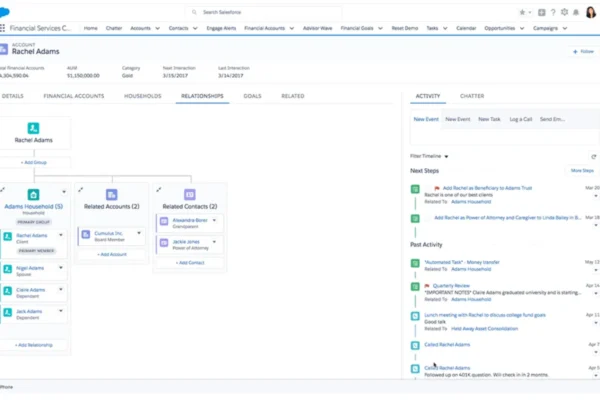
Task: Open the Jackie Jones row action menu
Action: click(214, 242)
